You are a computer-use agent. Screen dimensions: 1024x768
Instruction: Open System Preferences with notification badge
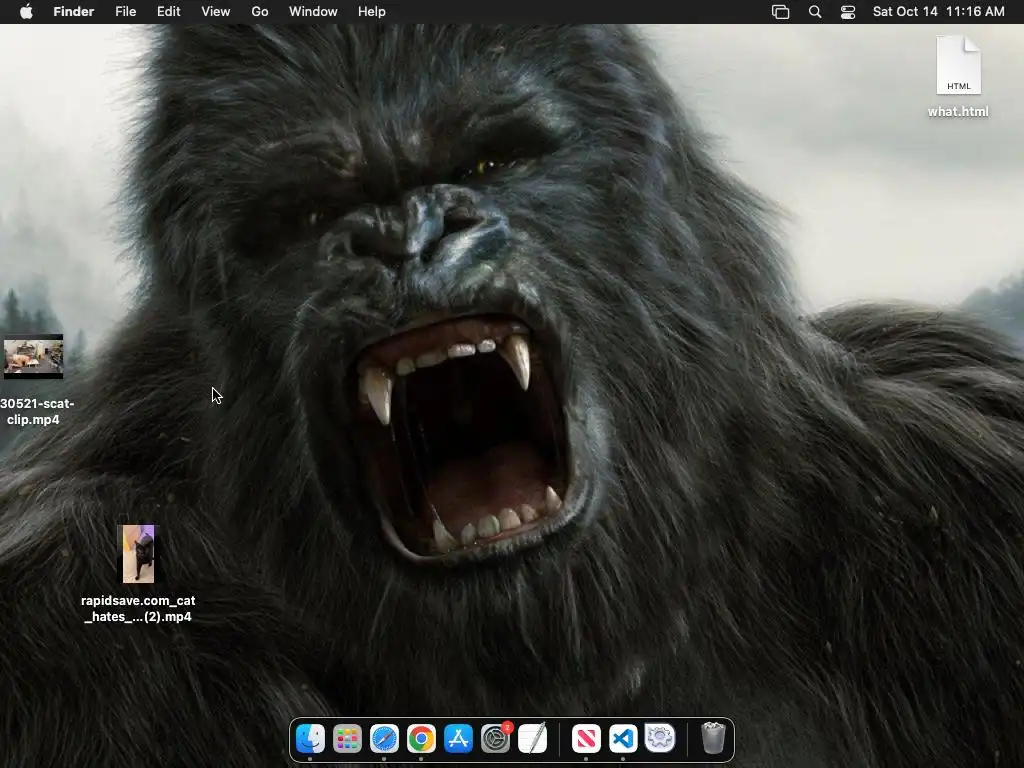point(496,739)
